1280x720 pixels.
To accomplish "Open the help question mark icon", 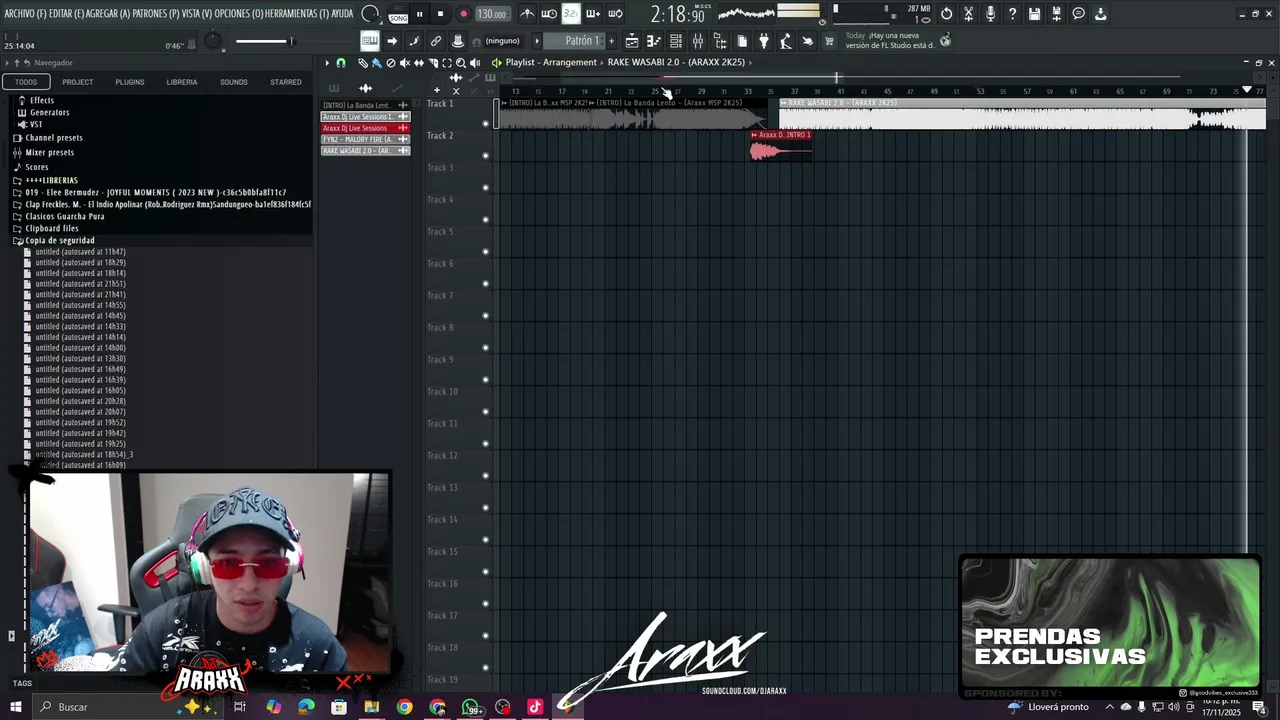I will pos(1012,14).
